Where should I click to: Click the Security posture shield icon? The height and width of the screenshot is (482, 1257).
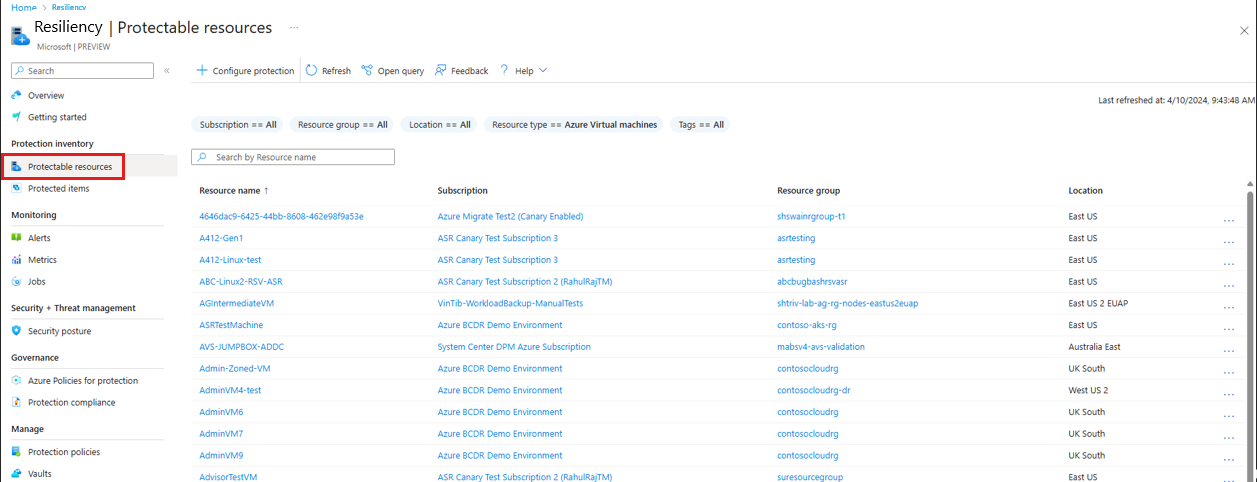coord(17,331)
